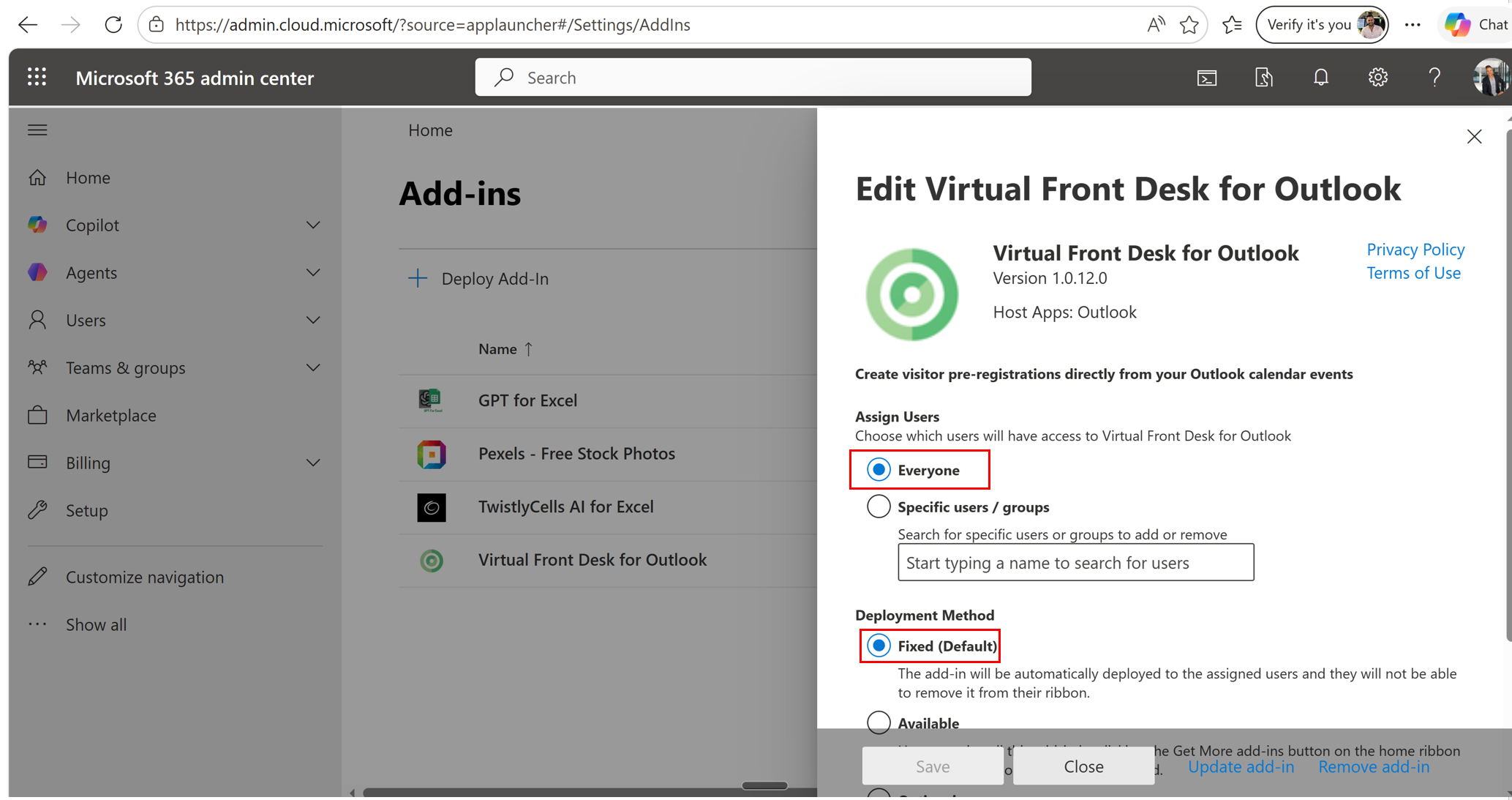Viewport: 1512px width, 800px height.
Task: Click the Privacy Policy link
Action: [1415, 250]
